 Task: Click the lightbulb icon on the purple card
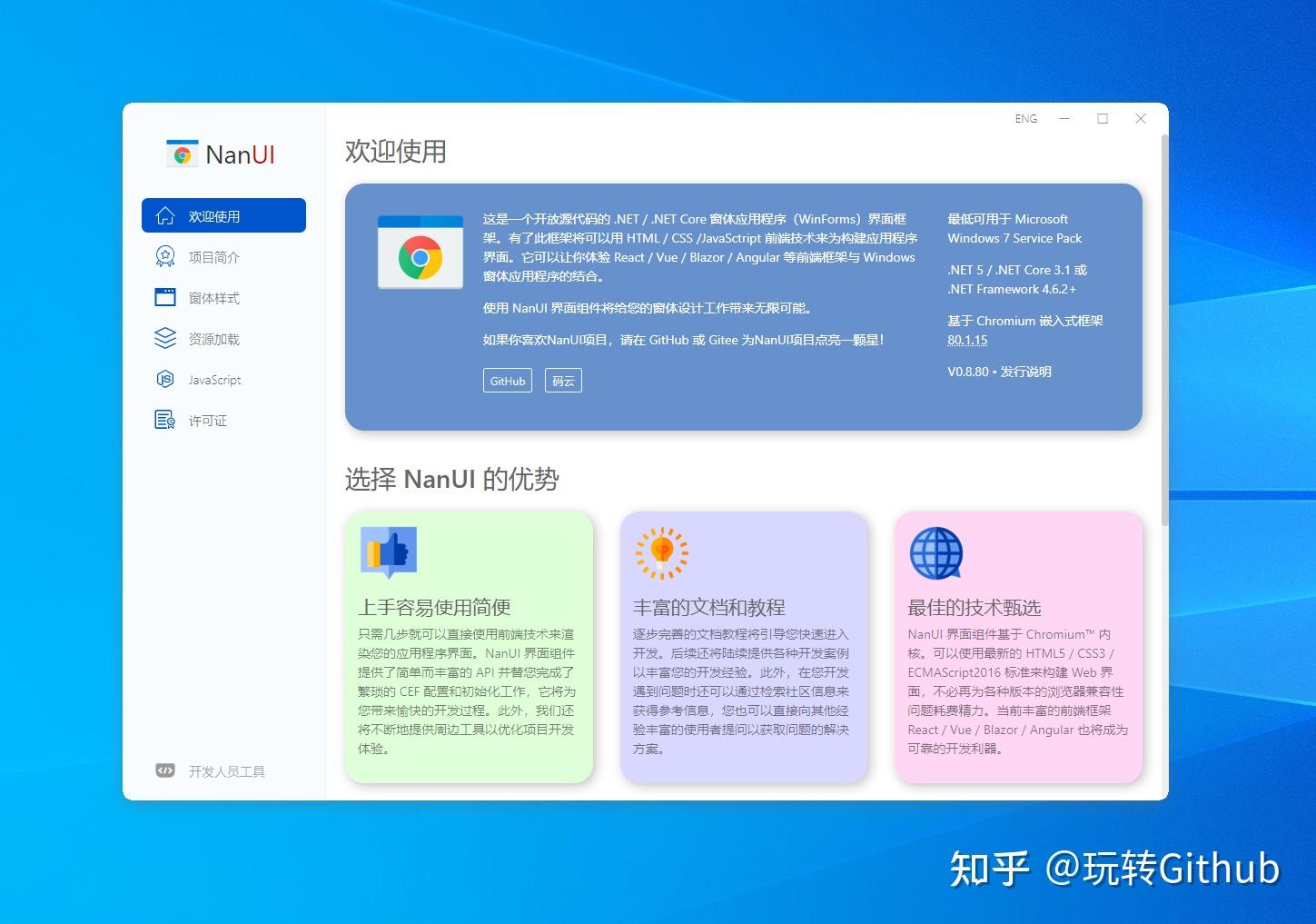click(661, 550)
